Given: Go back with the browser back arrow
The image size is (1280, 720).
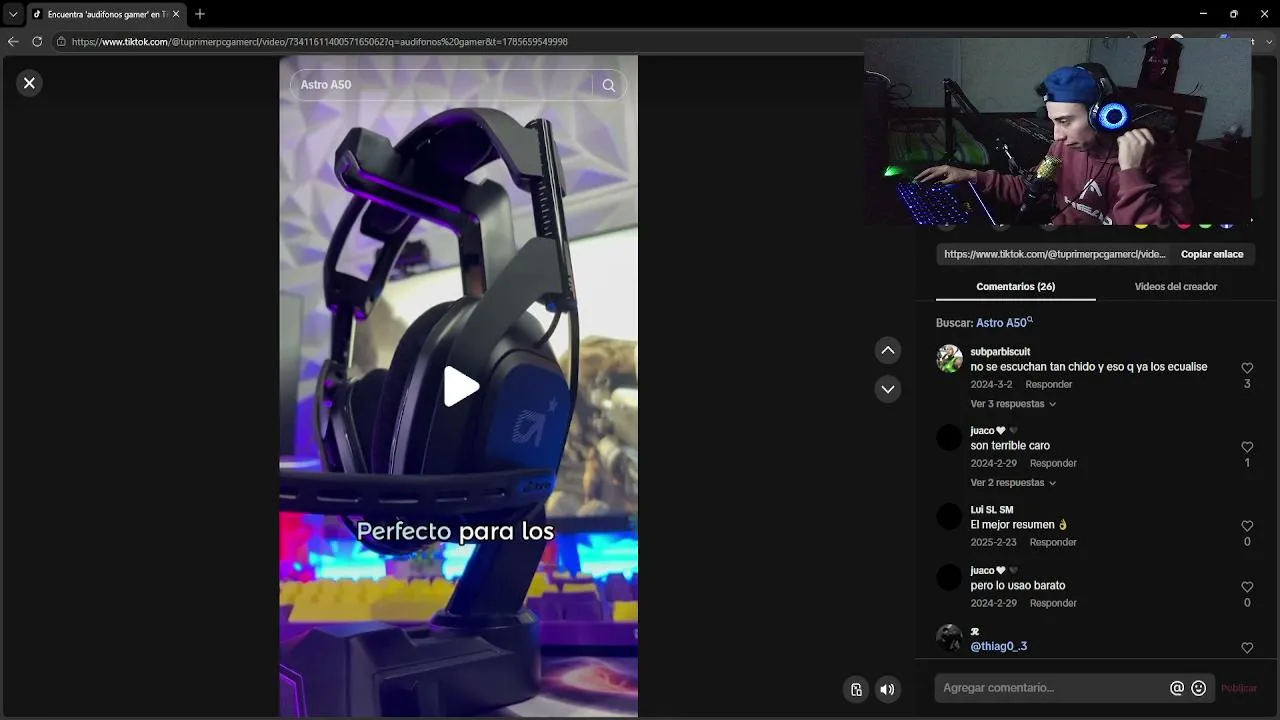Looking at the screenshot, I should click(13, 42).
